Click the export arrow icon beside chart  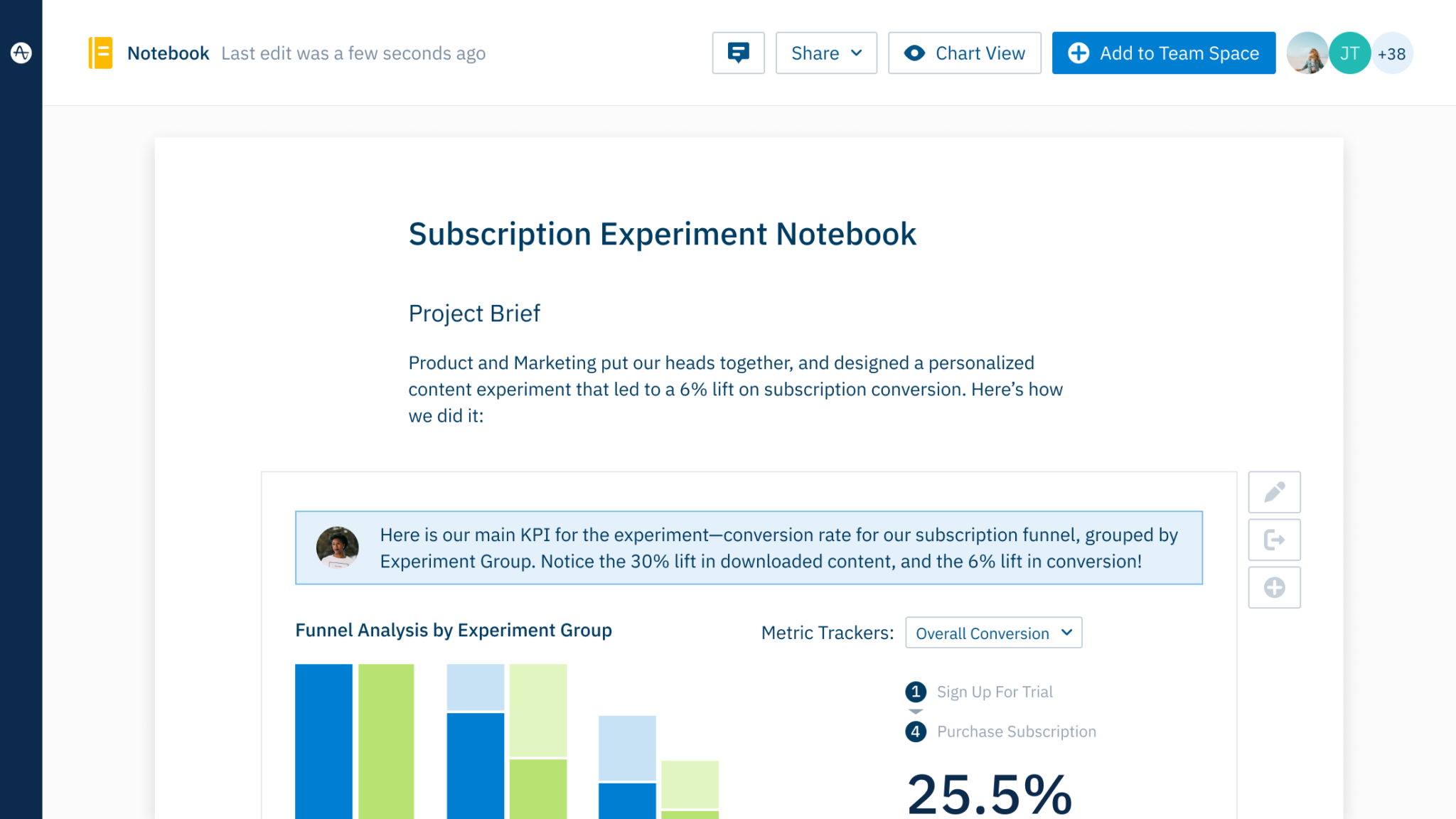[x=1274, y=540]
